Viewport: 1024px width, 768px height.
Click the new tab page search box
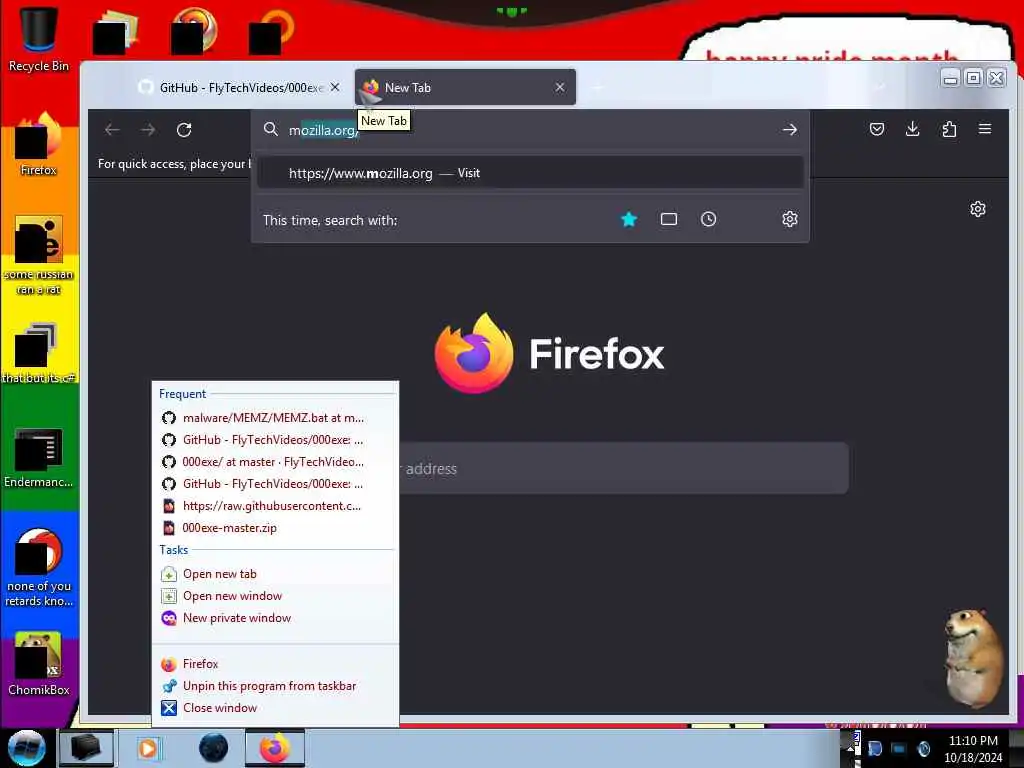click(624, 468)
